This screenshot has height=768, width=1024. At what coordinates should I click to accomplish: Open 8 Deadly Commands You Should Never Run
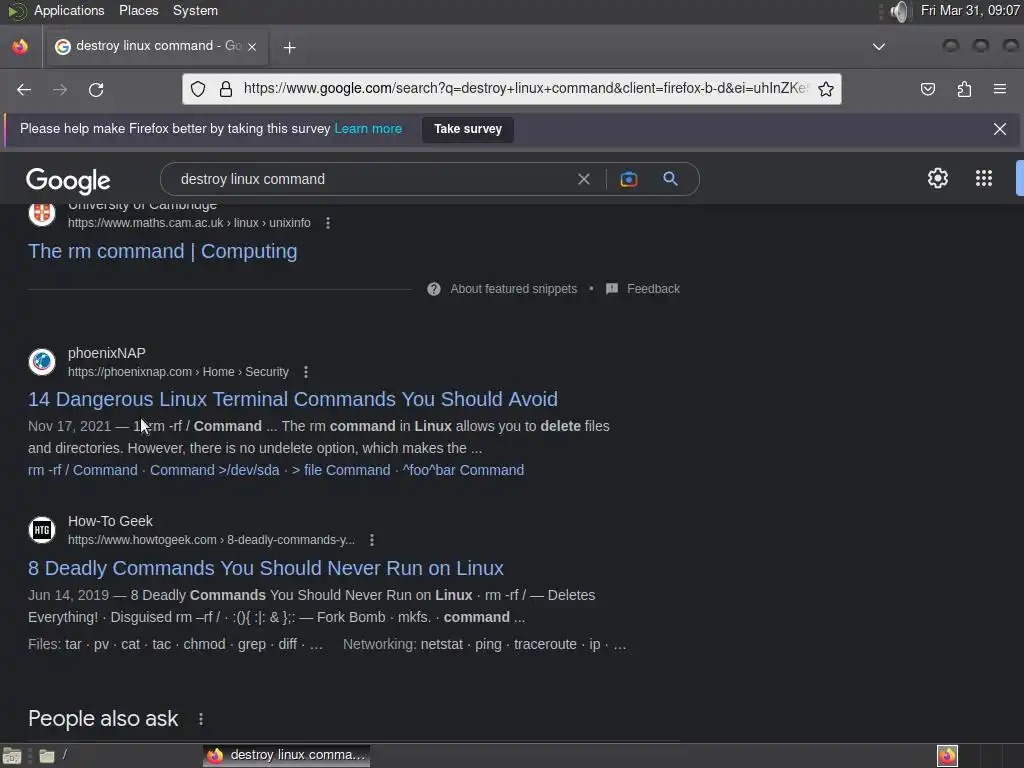[266, 568]
